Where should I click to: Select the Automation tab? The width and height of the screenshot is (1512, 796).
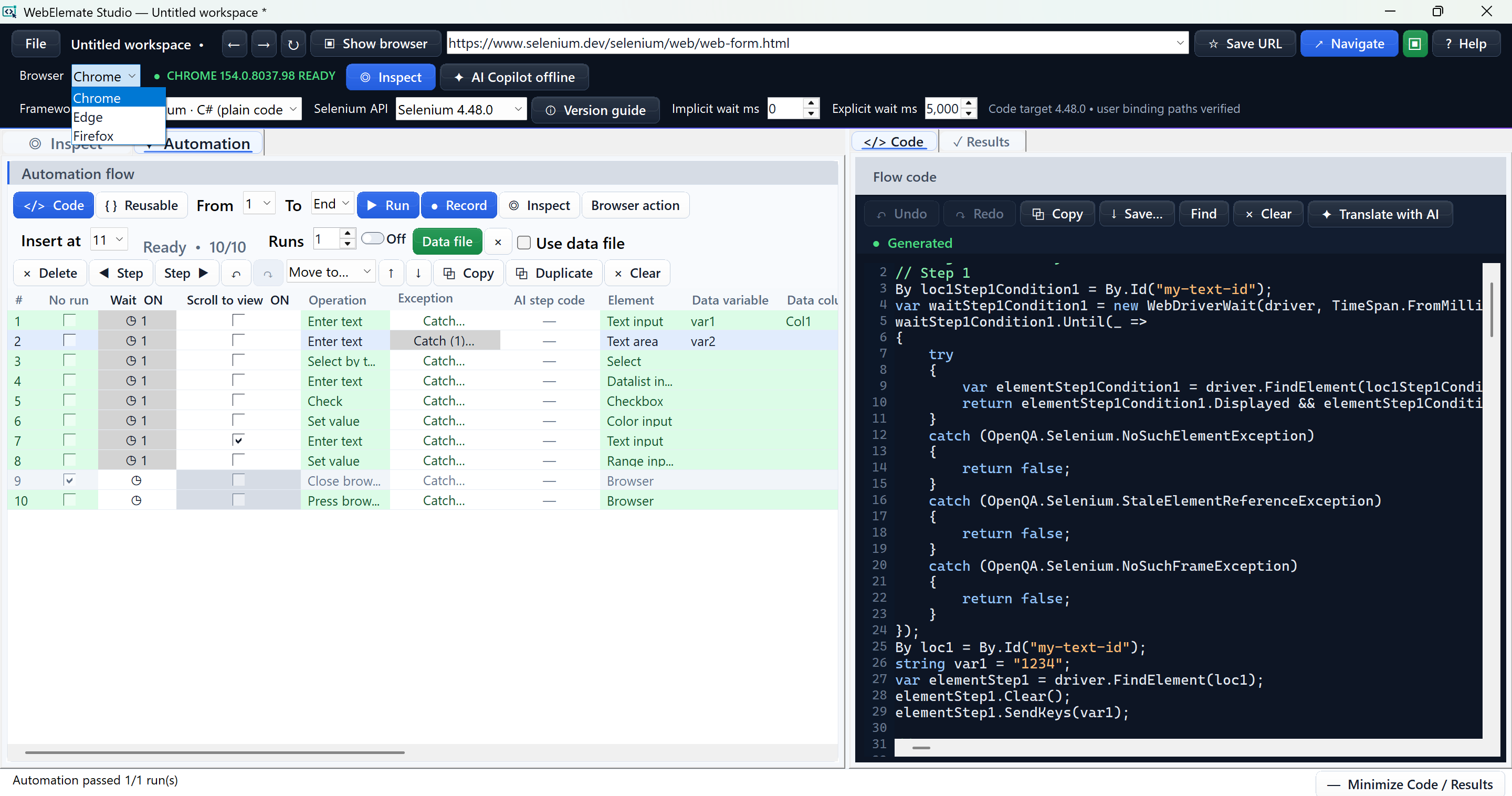point(199,144)
